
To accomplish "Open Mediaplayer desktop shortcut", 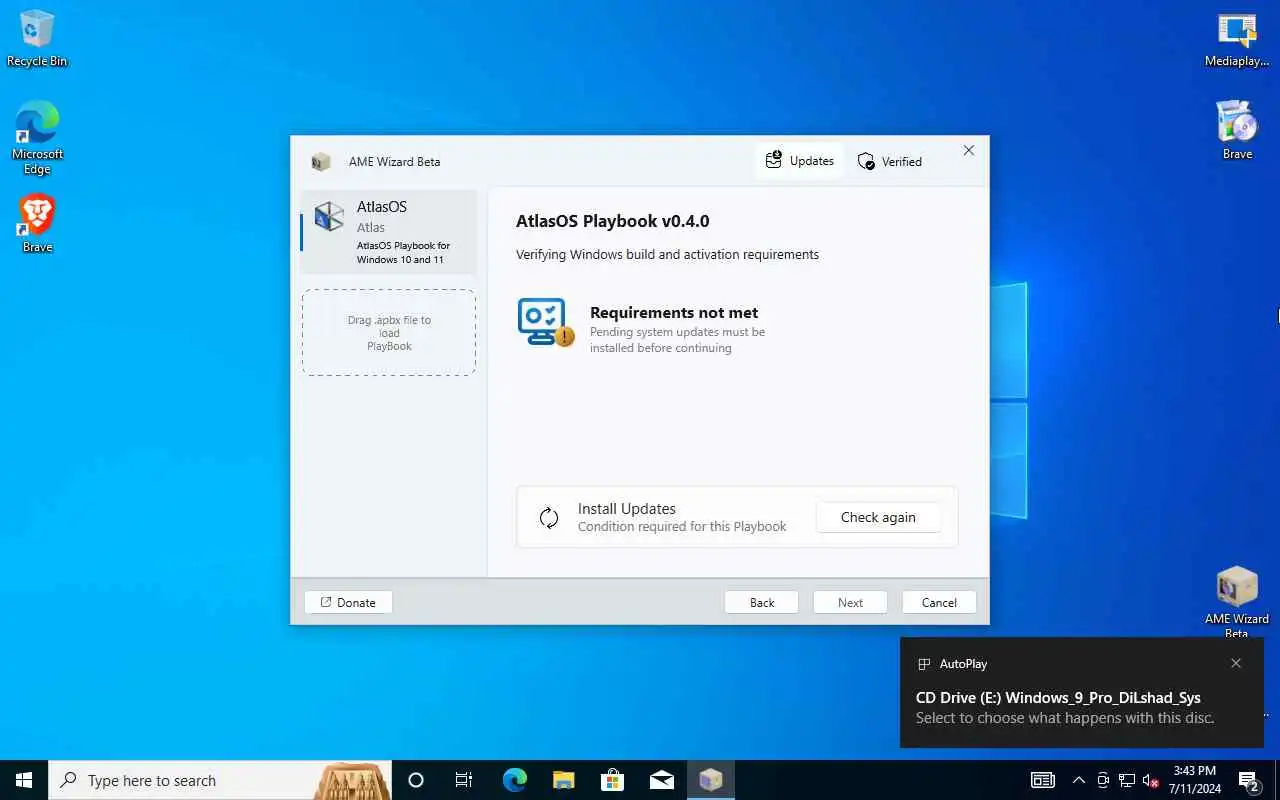I will 1237,40.
